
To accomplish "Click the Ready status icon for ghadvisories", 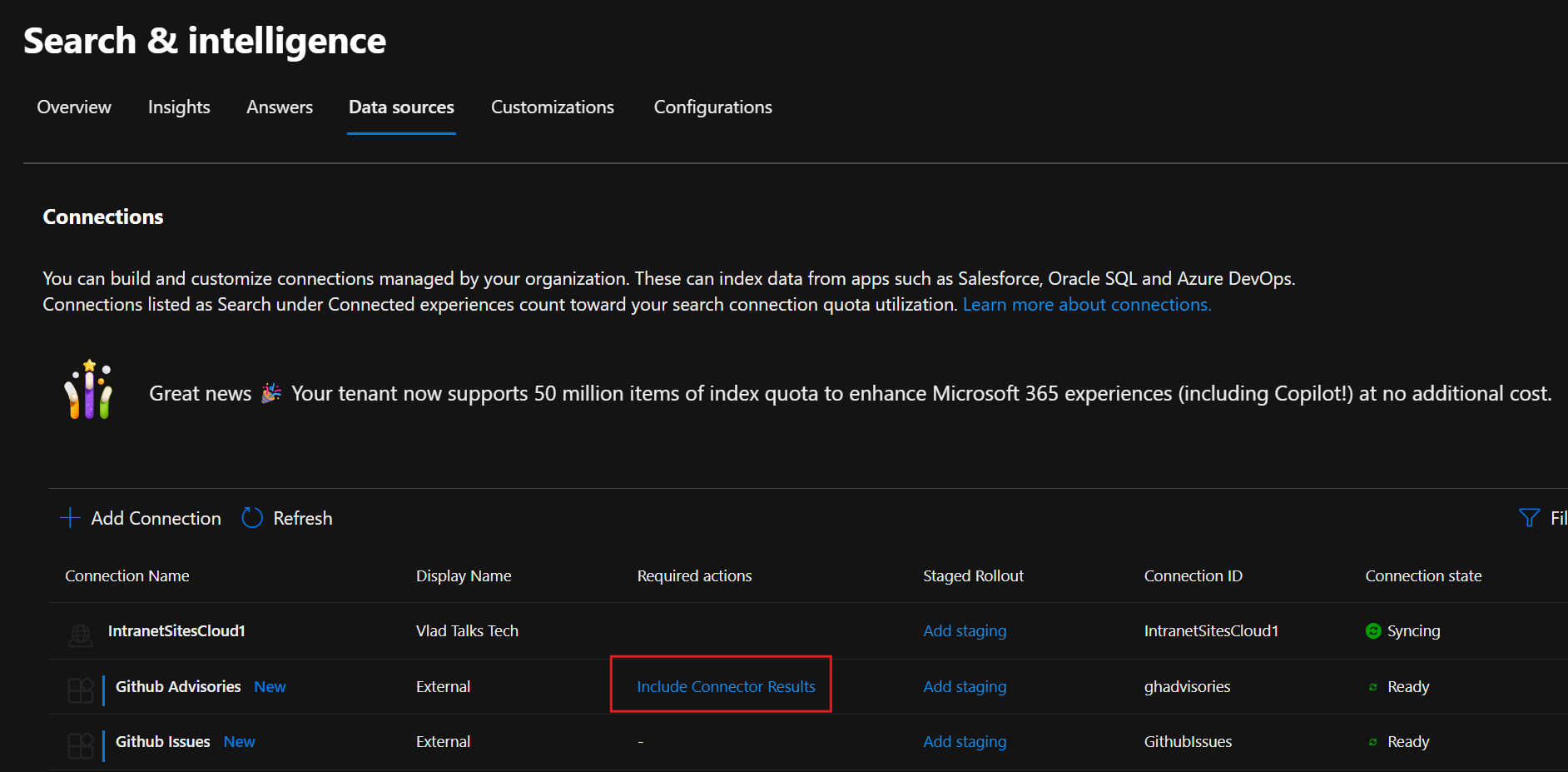I will (1372, 686).
